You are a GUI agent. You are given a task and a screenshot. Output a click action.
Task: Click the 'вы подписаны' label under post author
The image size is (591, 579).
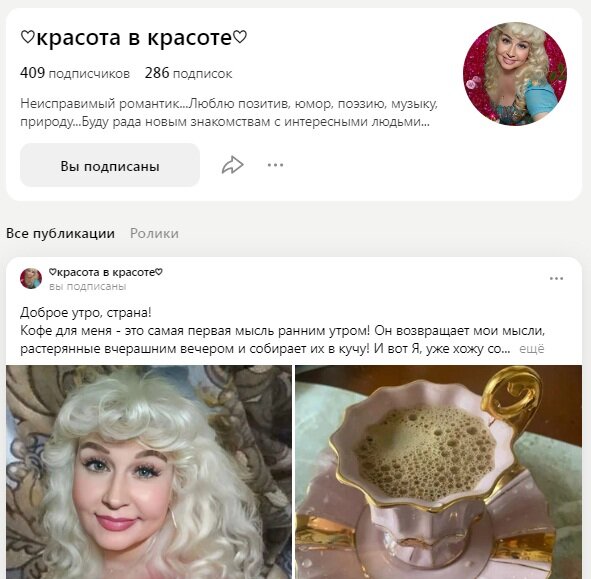[87, 286]
